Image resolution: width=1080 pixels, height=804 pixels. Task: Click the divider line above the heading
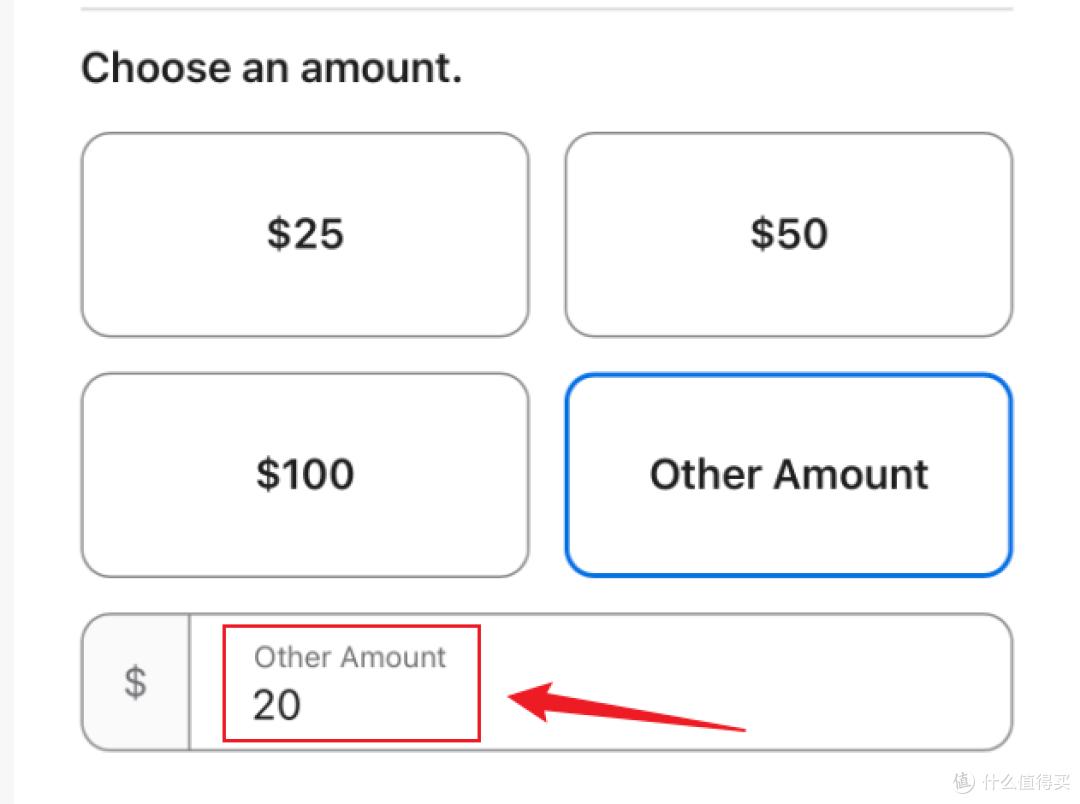[x=546, y=9]
